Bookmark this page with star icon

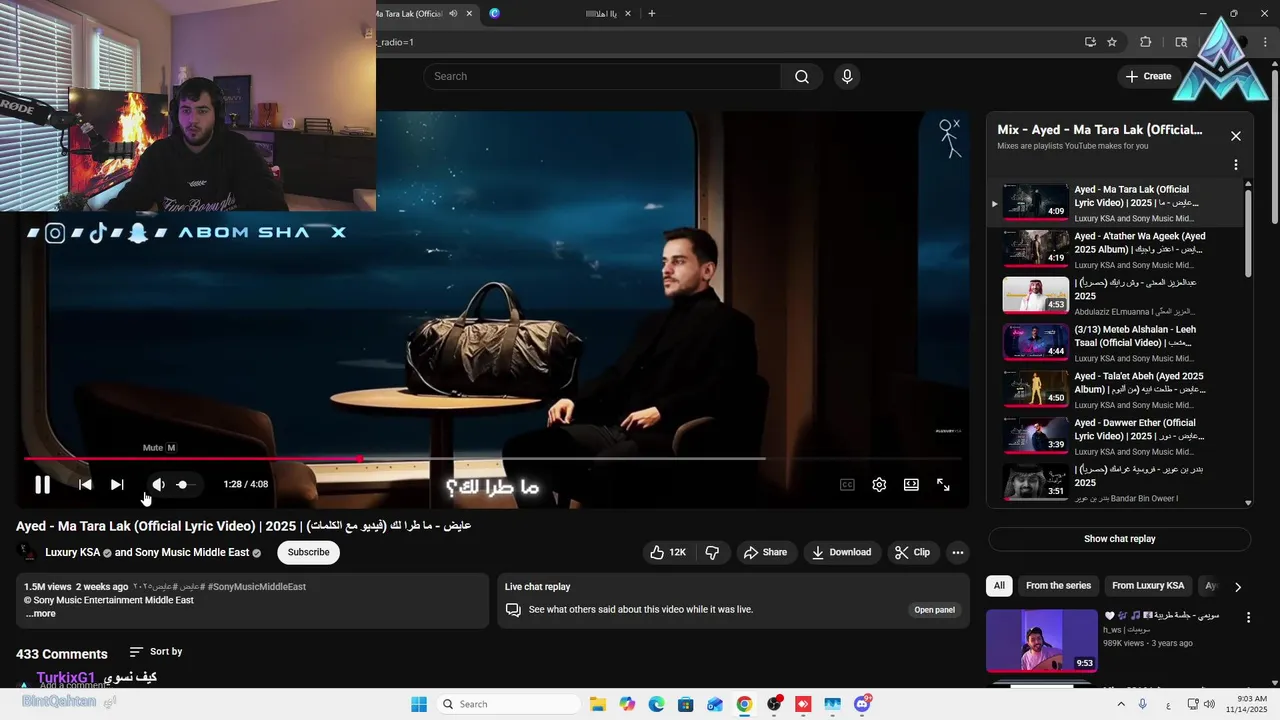(1112, 42)
